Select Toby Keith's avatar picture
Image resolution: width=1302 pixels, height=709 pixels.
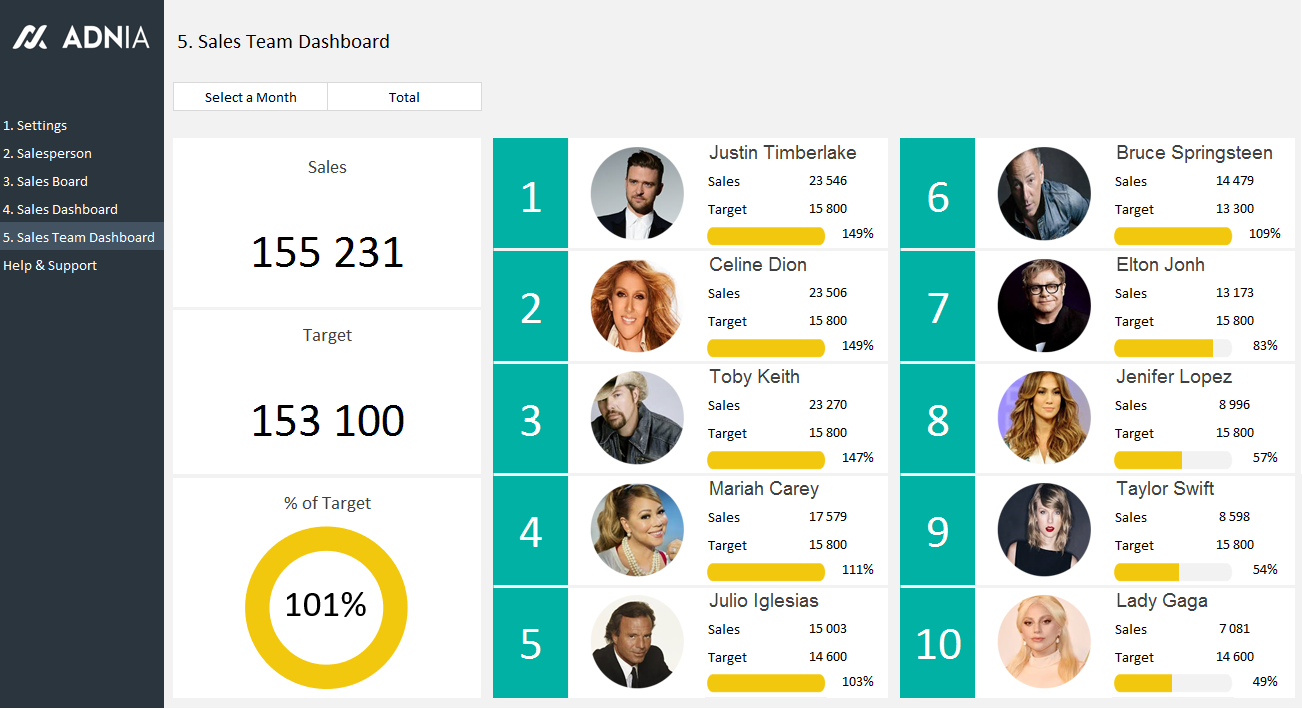(x=637, y=418)
